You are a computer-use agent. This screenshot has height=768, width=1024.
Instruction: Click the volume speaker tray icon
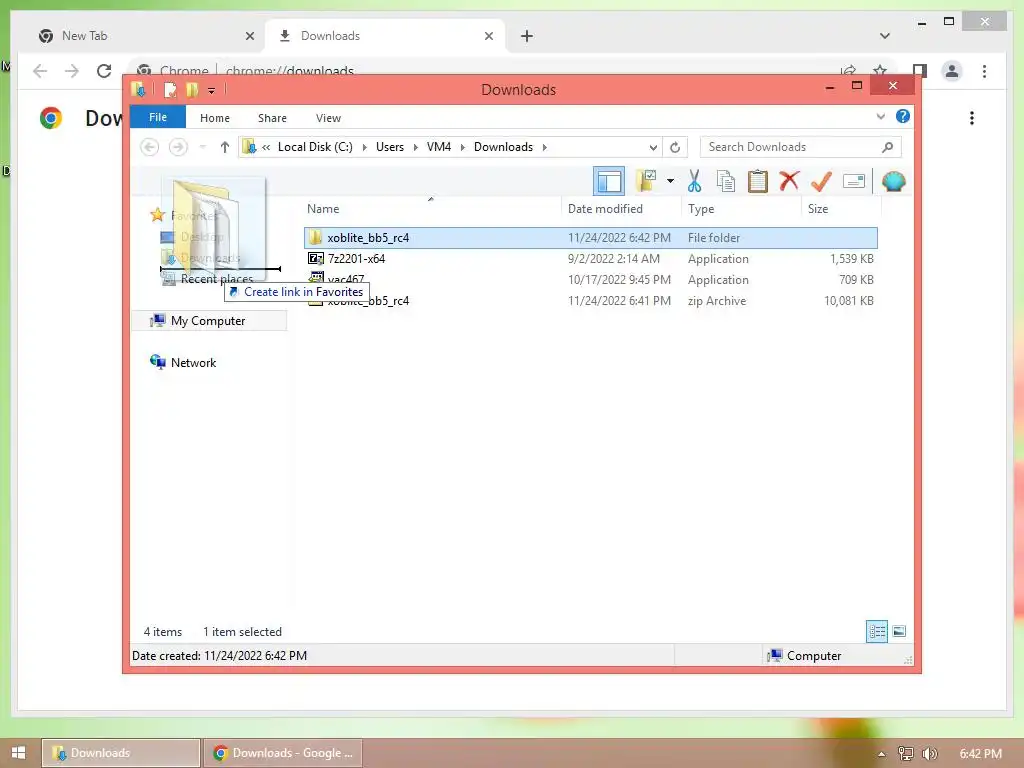click(x=929, y=754)
